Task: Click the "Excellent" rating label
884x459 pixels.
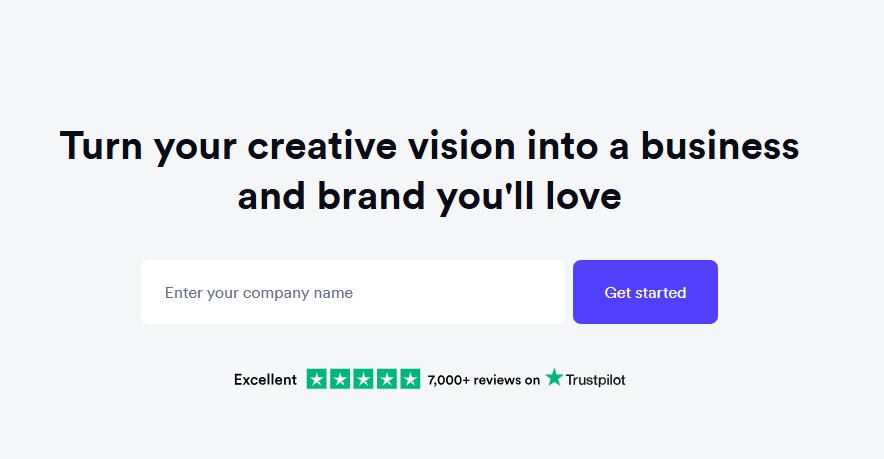Action: tap(265, 380)
